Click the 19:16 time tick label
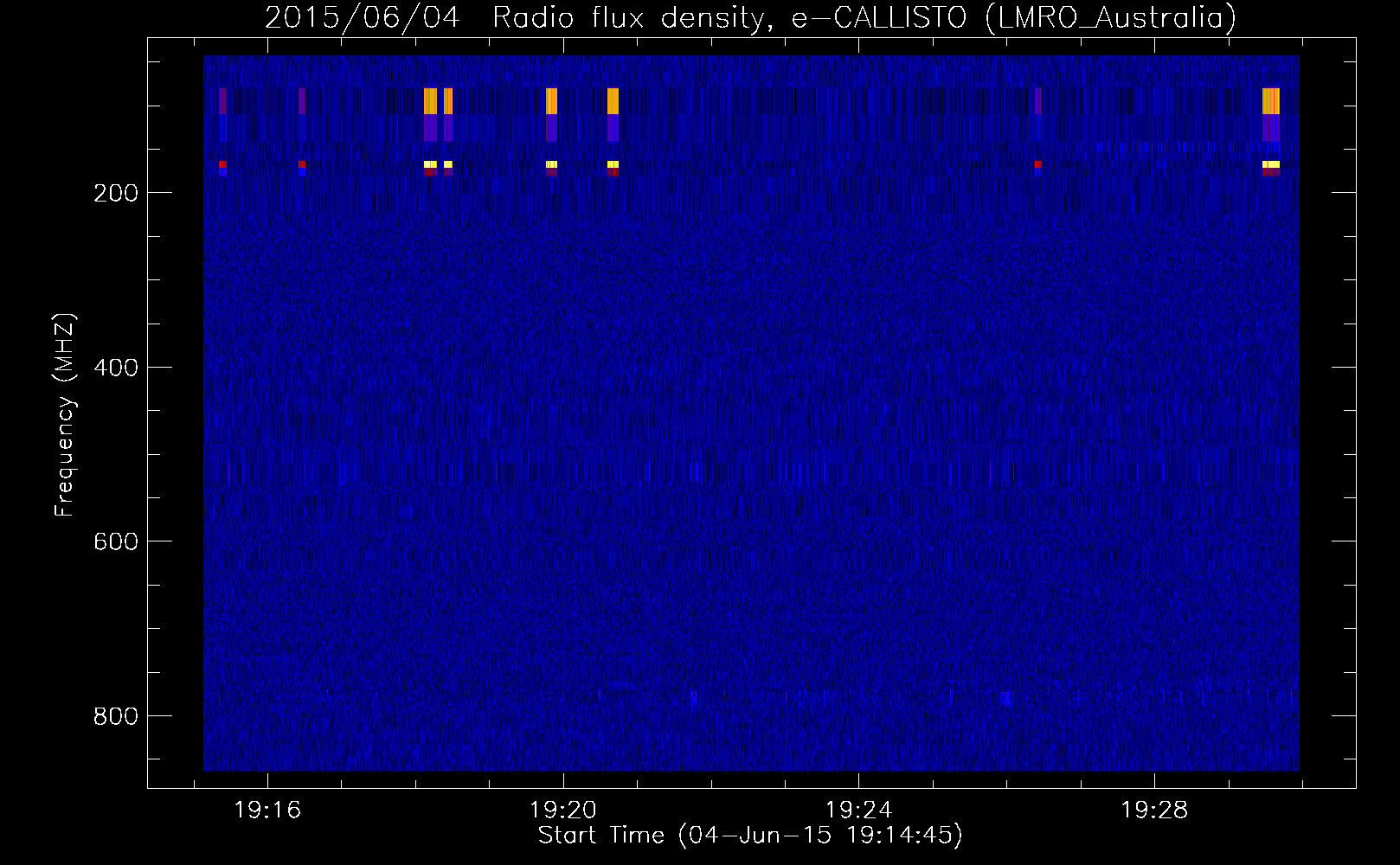 [267, 810]
